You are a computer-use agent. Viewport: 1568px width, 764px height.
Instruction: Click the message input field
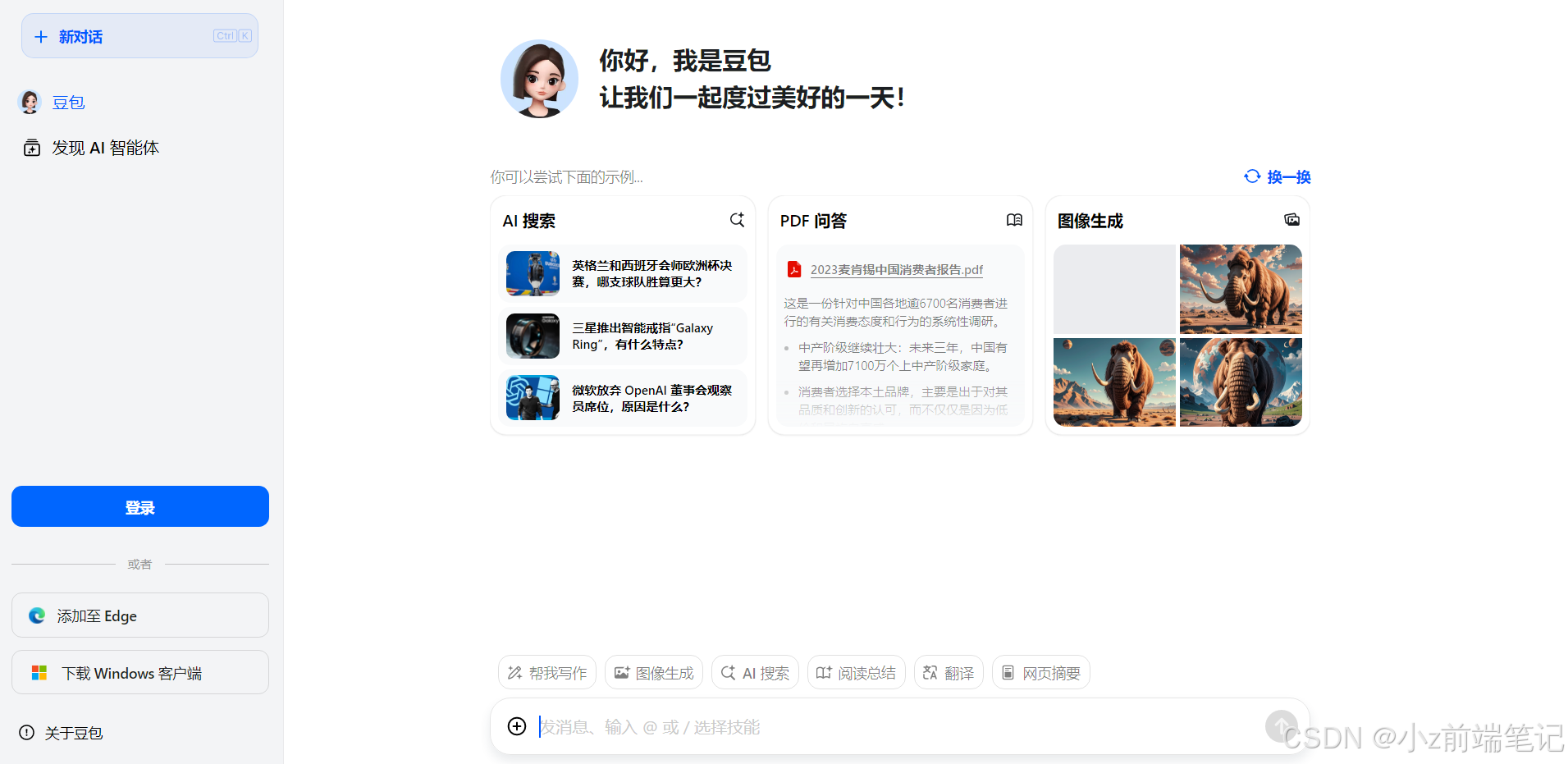click(821, 726)
